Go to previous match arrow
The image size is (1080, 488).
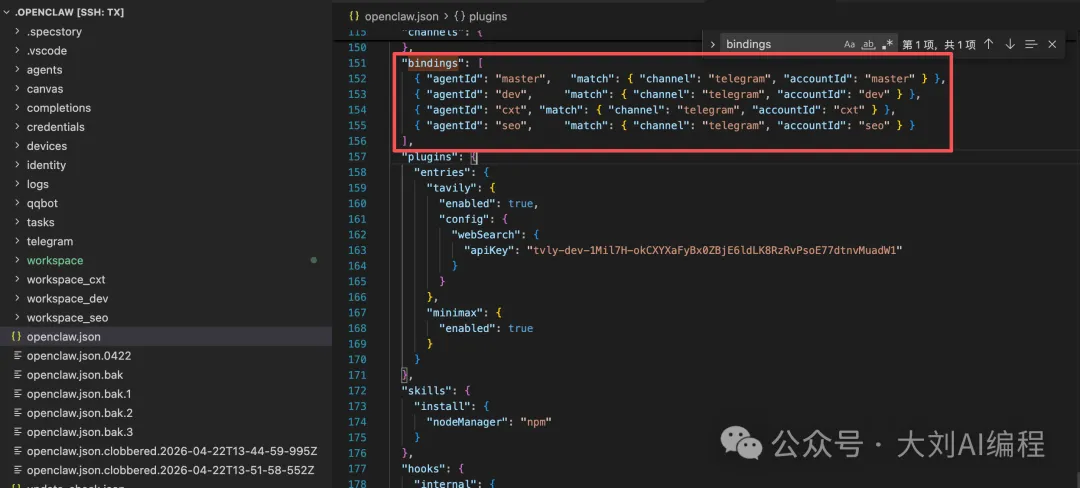(988, 44)
